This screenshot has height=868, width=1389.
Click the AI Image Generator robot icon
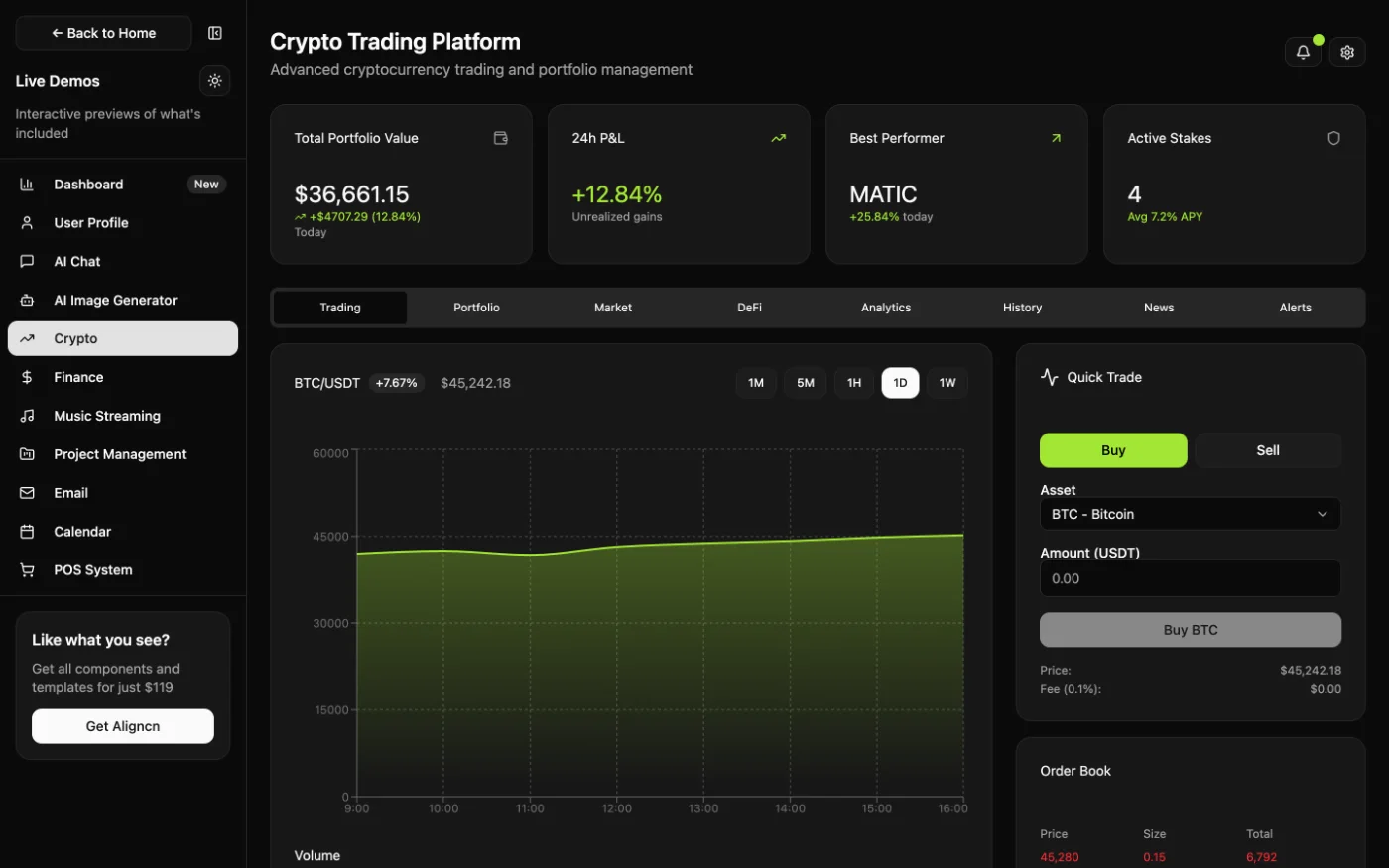[x=27, y=301]
